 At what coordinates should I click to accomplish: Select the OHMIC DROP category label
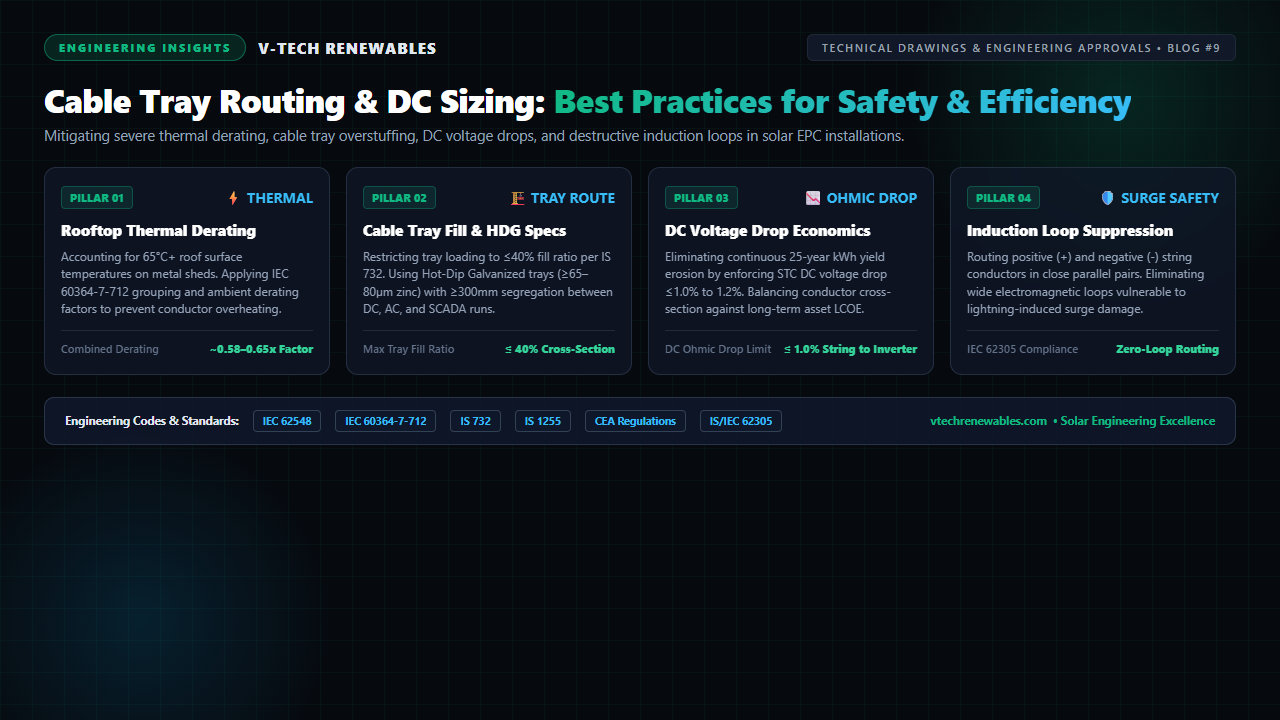[872, 198]
